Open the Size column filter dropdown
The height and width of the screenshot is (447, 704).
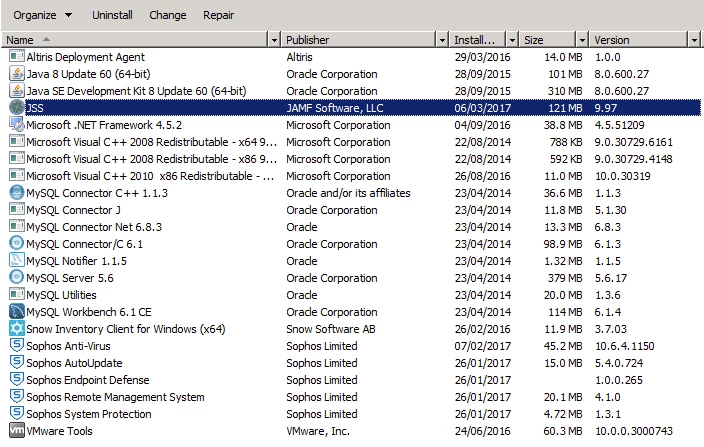(x=582, y=40)
